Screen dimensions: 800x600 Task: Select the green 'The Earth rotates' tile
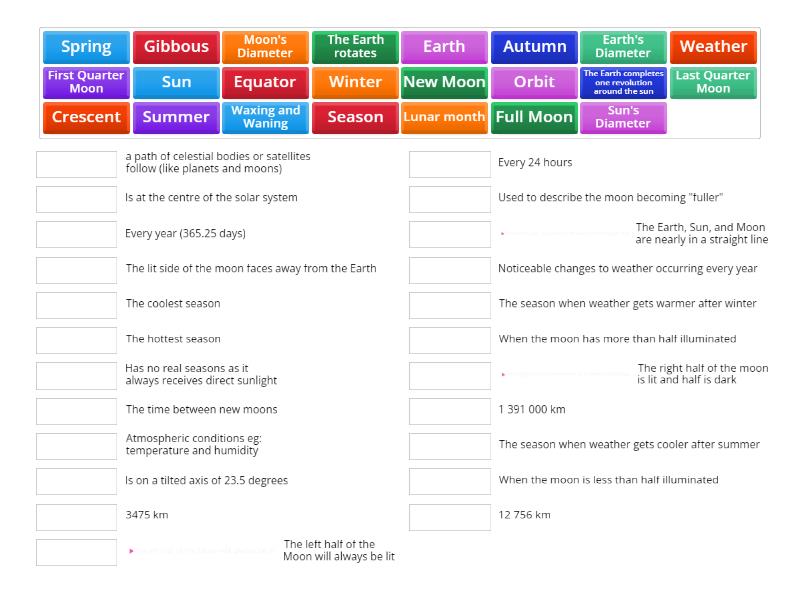click(x=355, y=47)
